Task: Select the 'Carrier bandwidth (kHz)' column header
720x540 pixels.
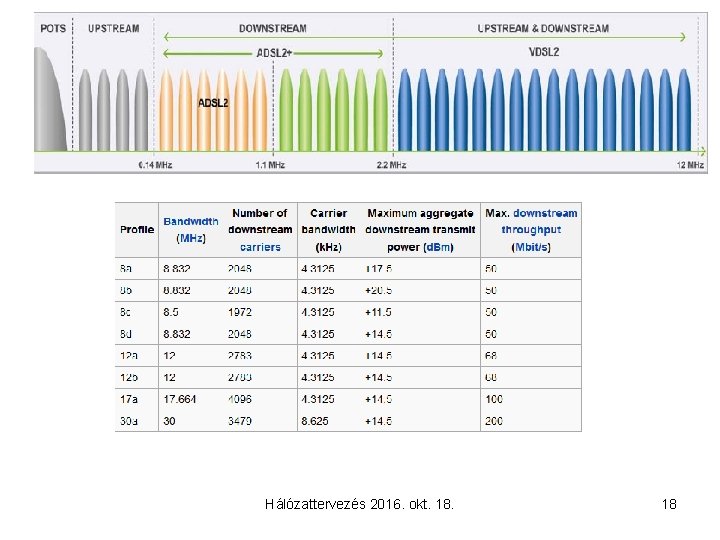Action: coord(328,230)
